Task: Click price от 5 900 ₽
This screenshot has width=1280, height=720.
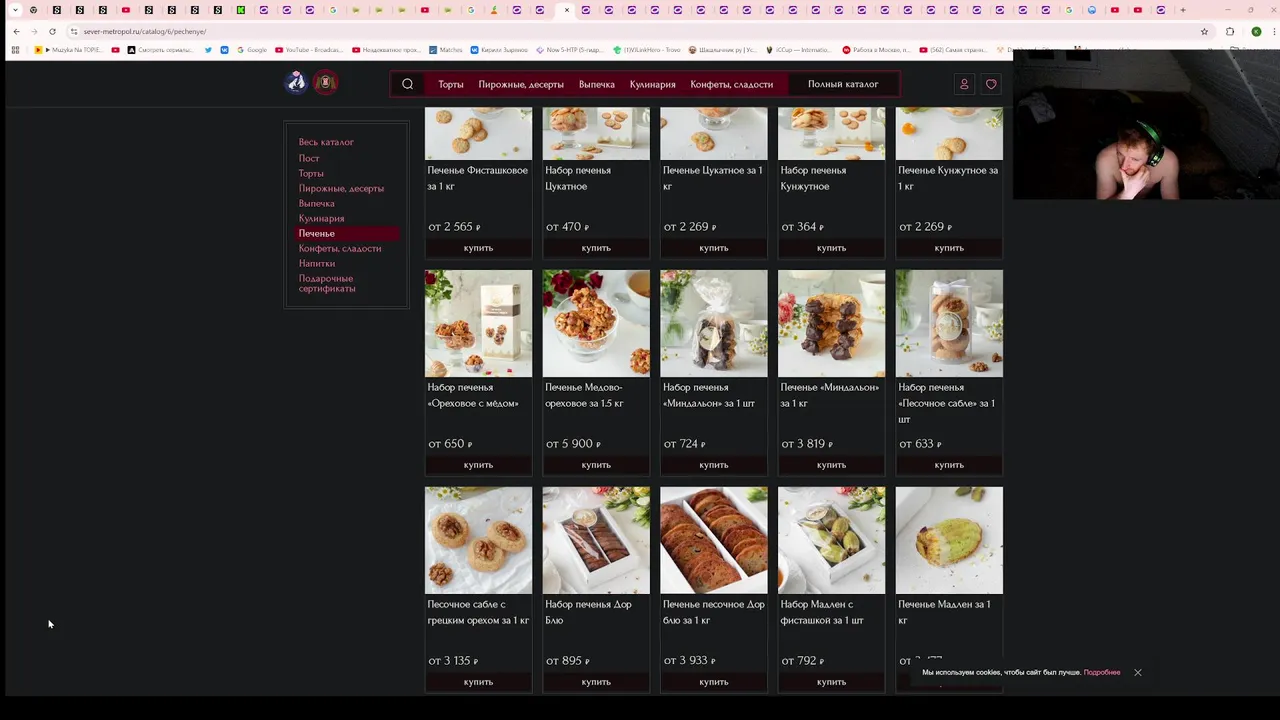Action: (x=573, y=444)
